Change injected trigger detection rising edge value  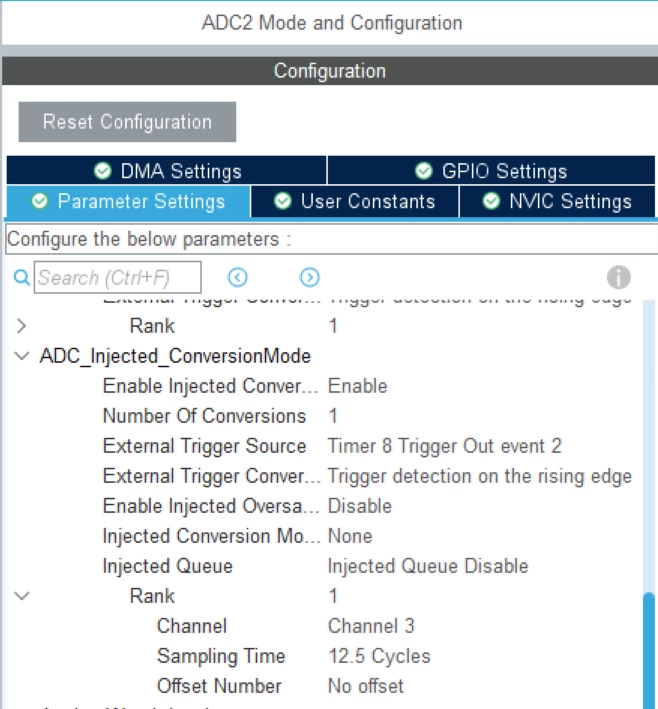pos(479,476)
